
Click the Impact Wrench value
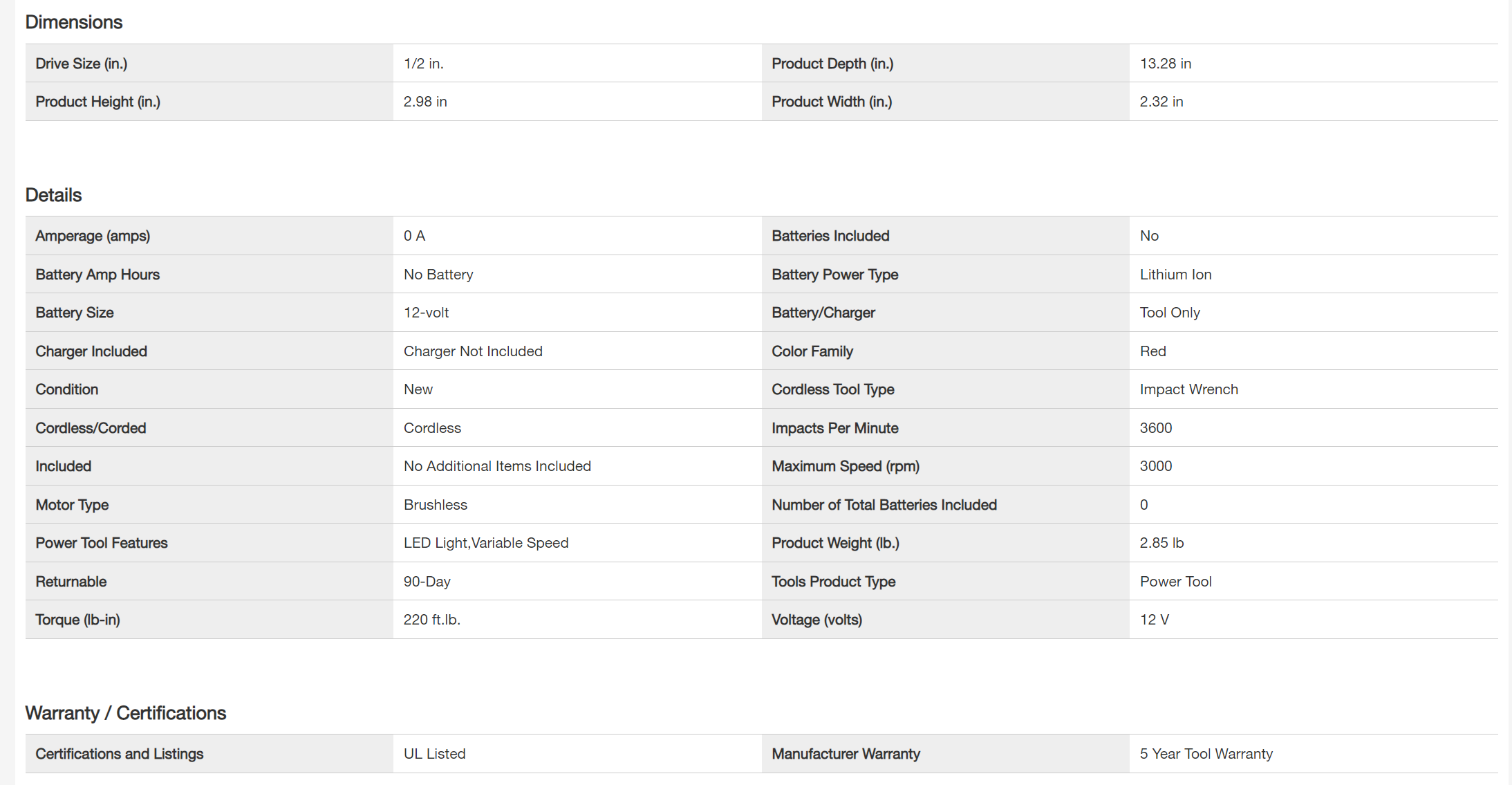[x=1188, y=389]
